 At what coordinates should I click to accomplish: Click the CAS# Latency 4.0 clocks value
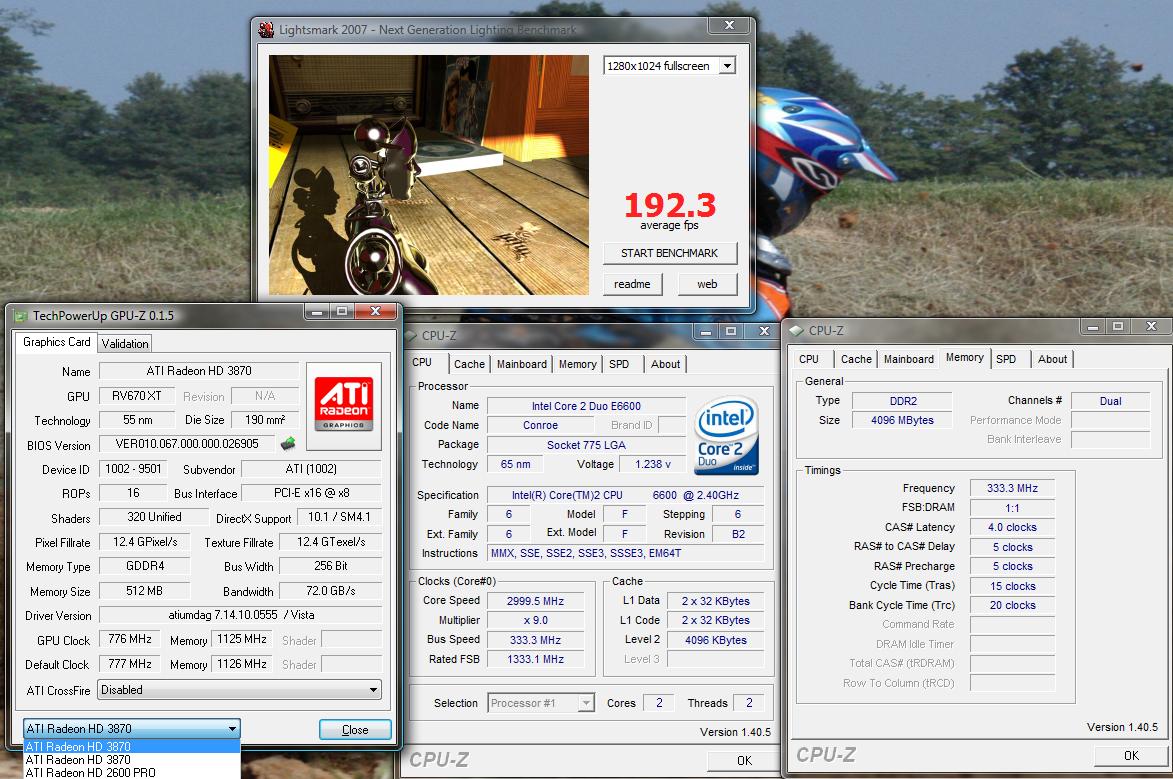pos(1012,528)
